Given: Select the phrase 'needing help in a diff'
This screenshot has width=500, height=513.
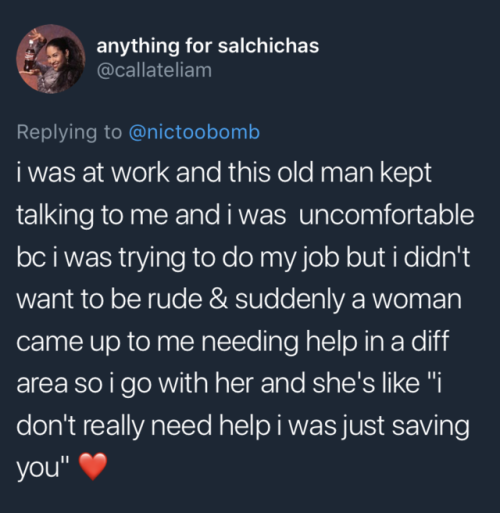Looking at the screenshot, I should [325, 341].
